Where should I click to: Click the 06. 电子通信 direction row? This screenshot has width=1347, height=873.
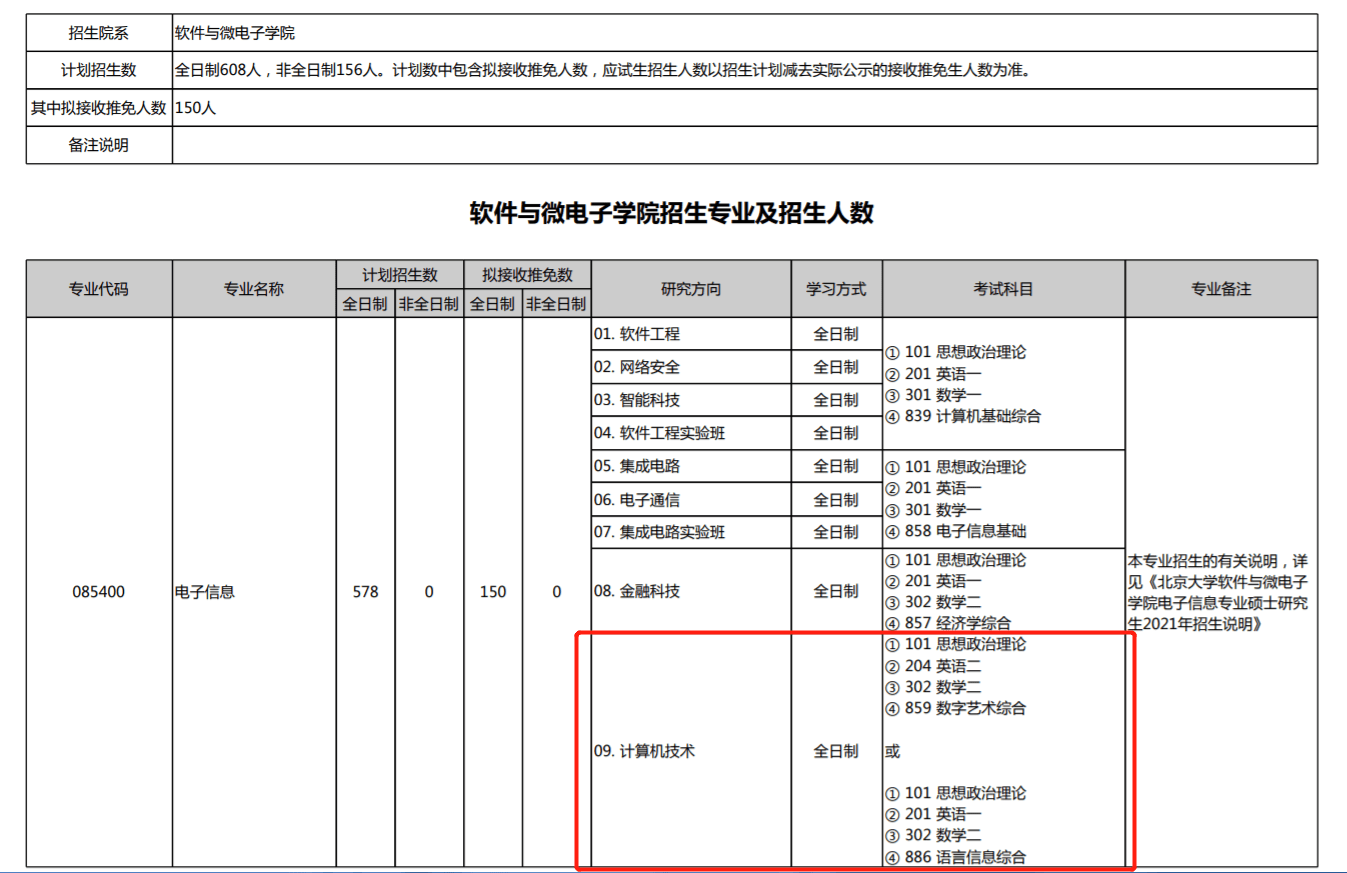691,499
